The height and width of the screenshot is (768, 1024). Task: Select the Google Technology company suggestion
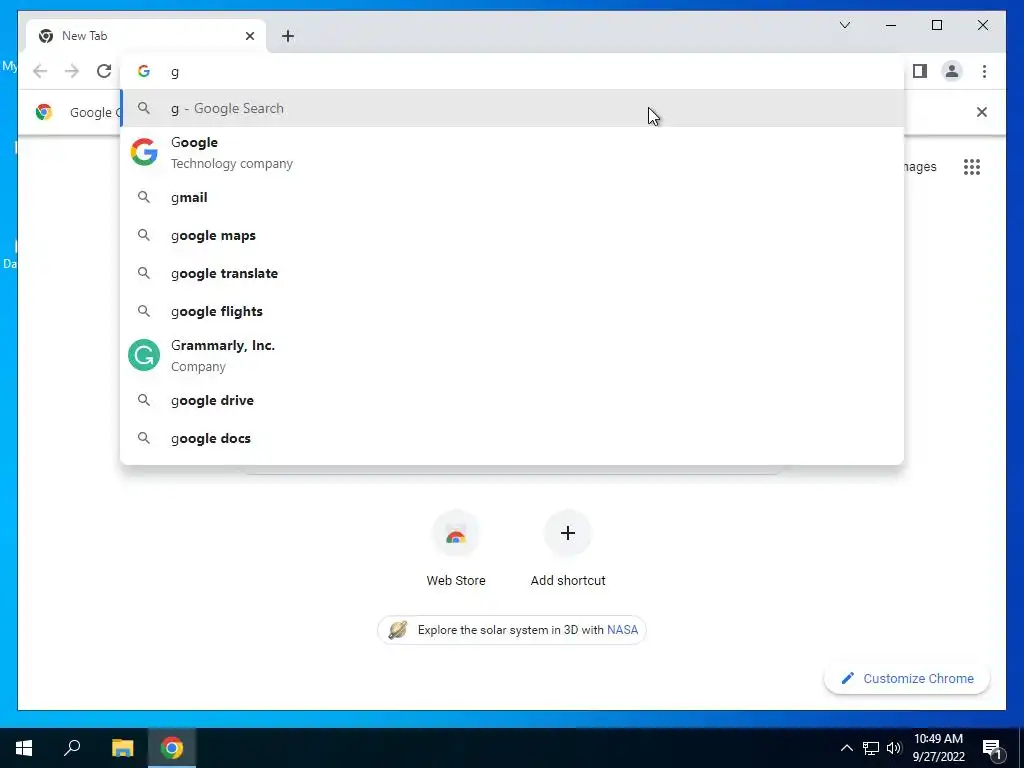pos(513,153)
